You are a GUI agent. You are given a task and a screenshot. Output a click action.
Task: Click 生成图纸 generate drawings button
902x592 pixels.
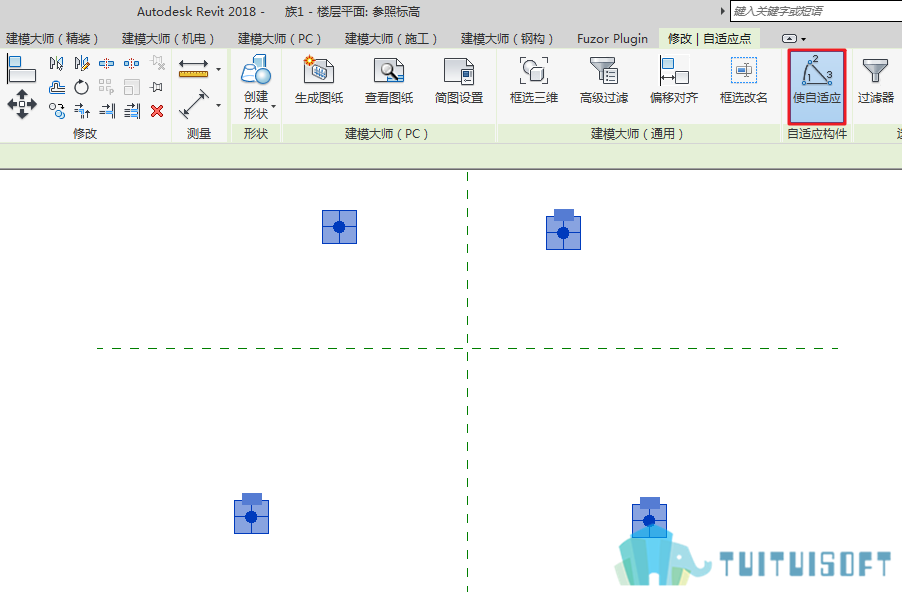point(319,81)
